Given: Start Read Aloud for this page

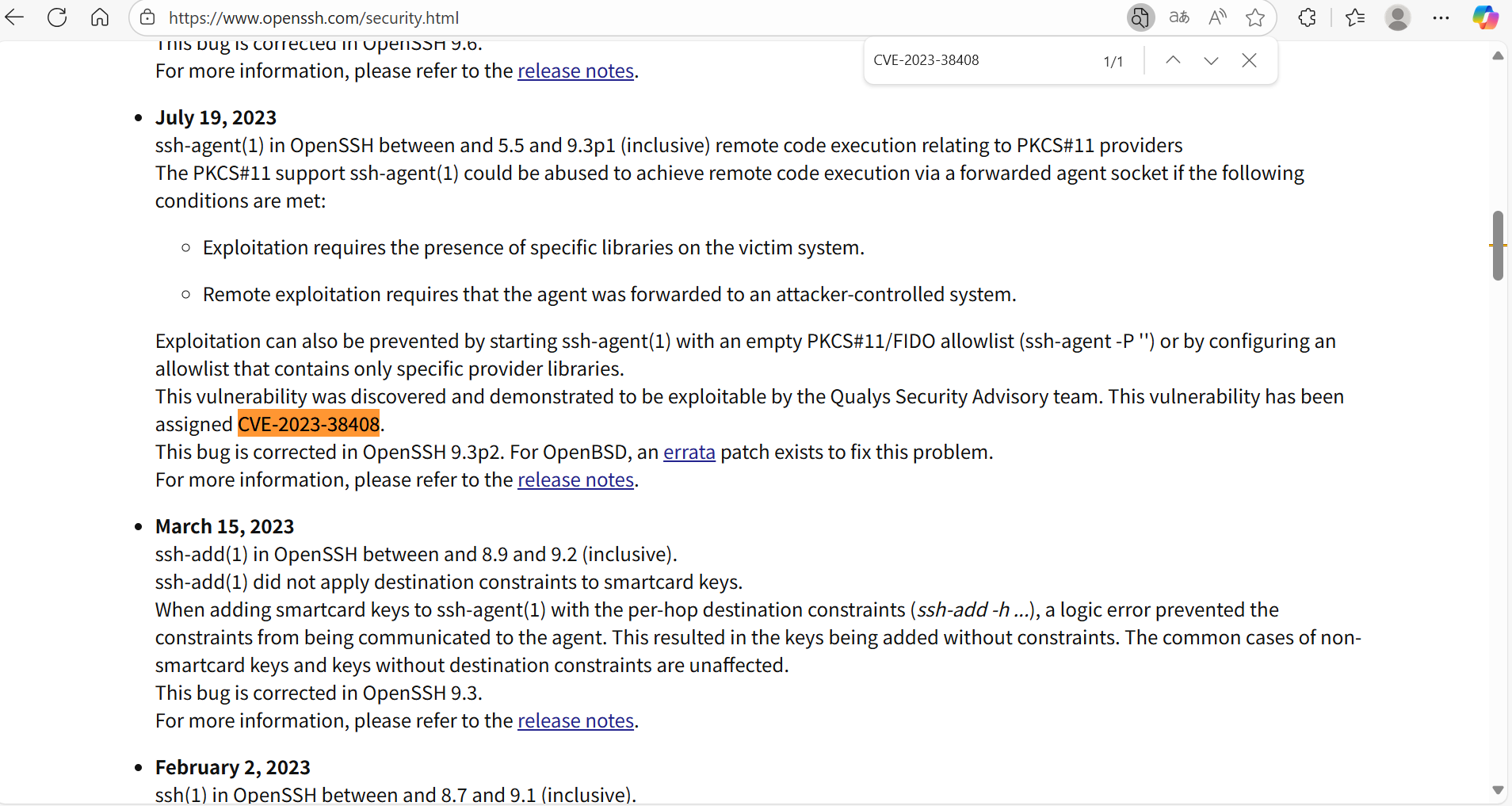Looking at the screenshot, I should tap(1217, 17).
